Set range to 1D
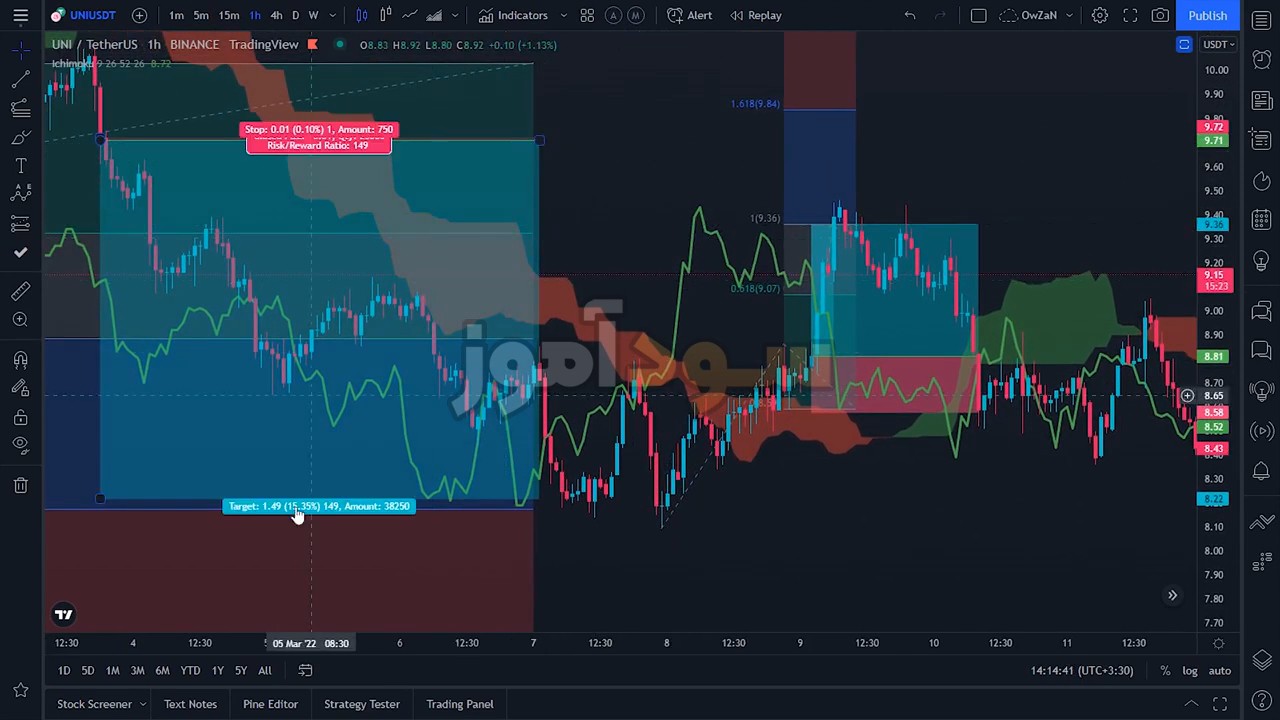The image size is (1280, 720). click(64, 671)
